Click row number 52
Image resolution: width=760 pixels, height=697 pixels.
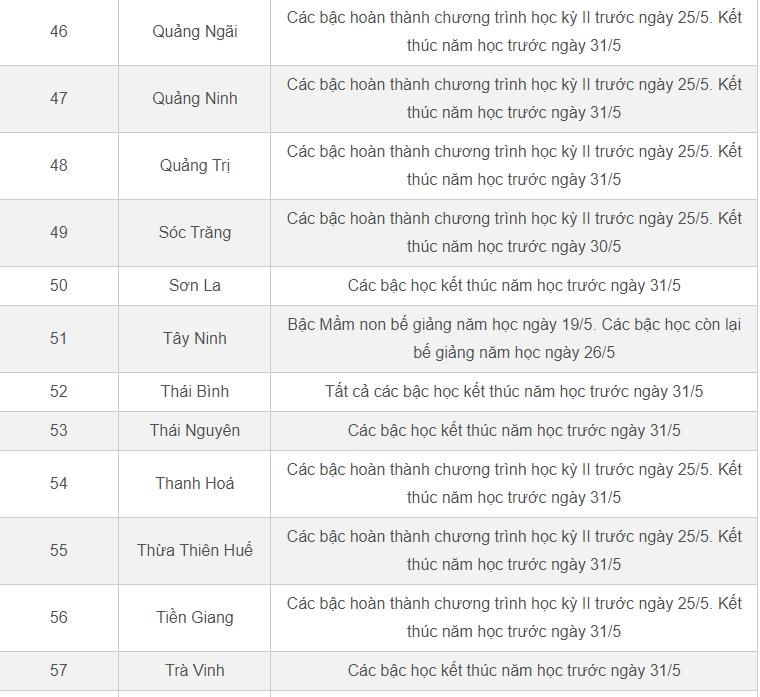(59, 392)
